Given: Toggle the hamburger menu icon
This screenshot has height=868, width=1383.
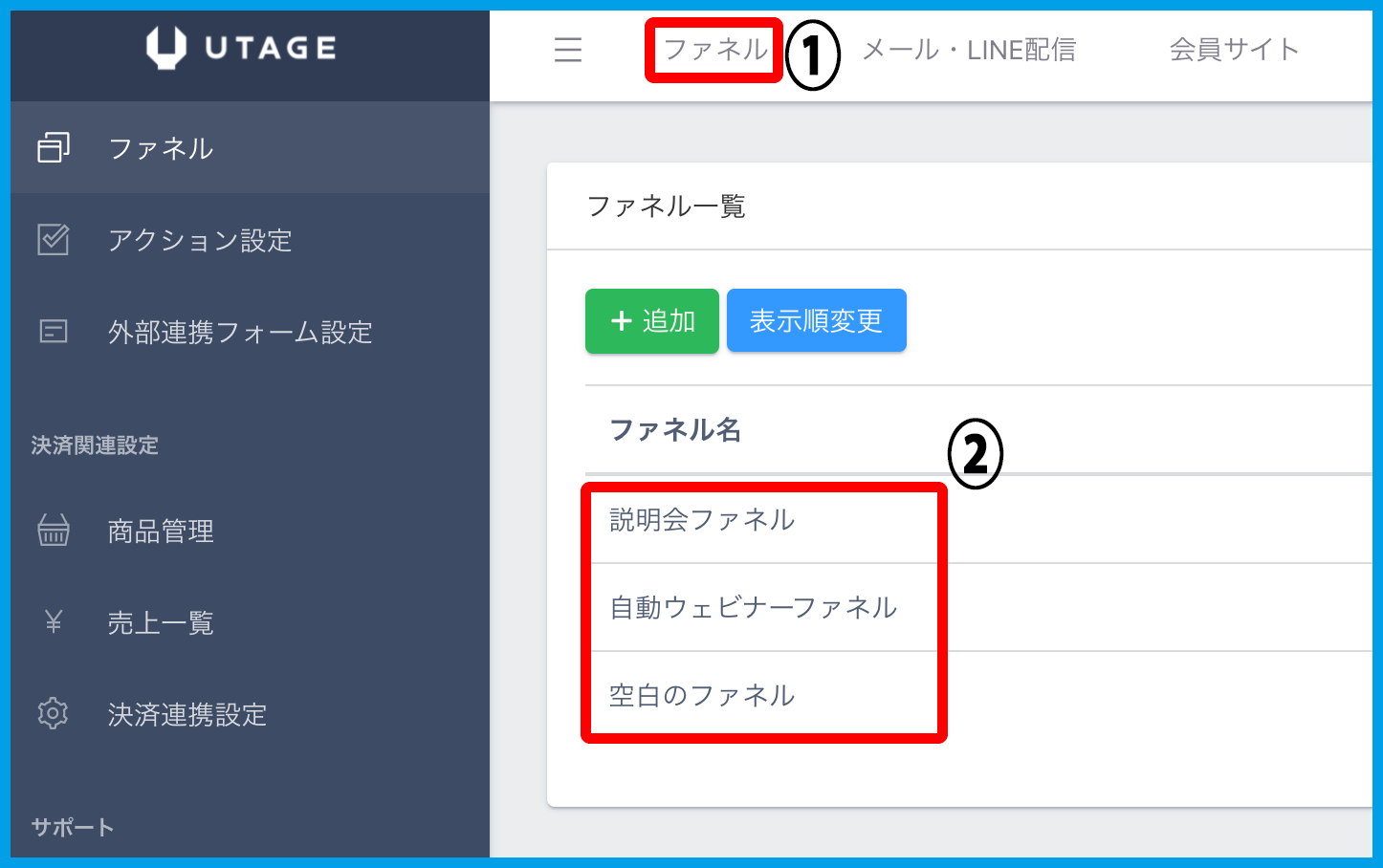Looking at the screenshot, I should point(568,50).
